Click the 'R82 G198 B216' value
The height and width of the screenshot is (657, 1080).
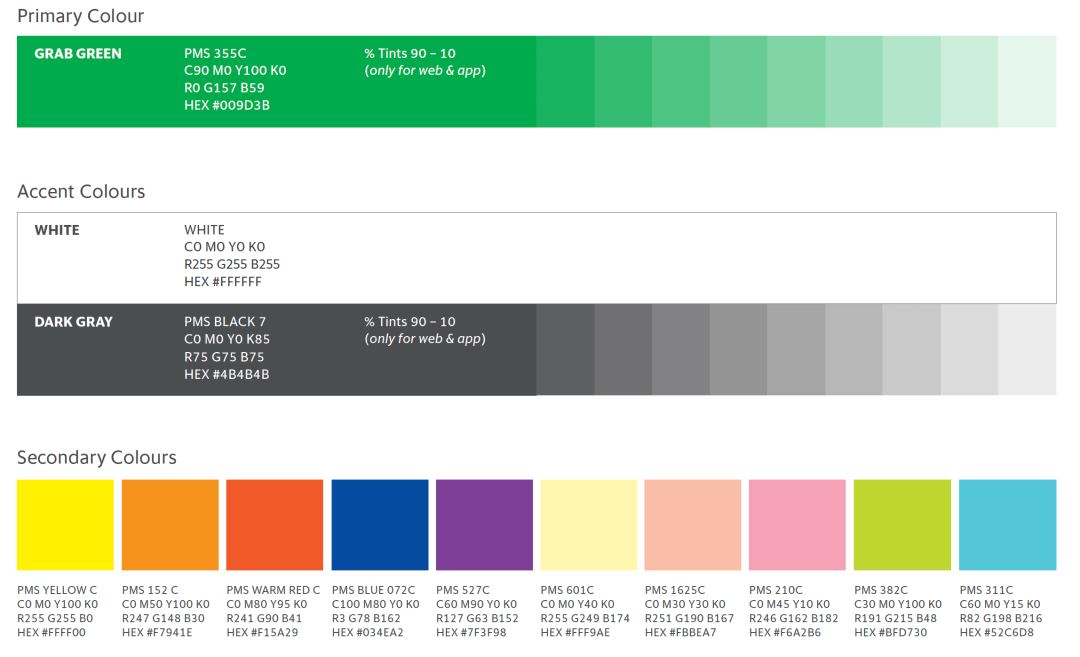1001,618
